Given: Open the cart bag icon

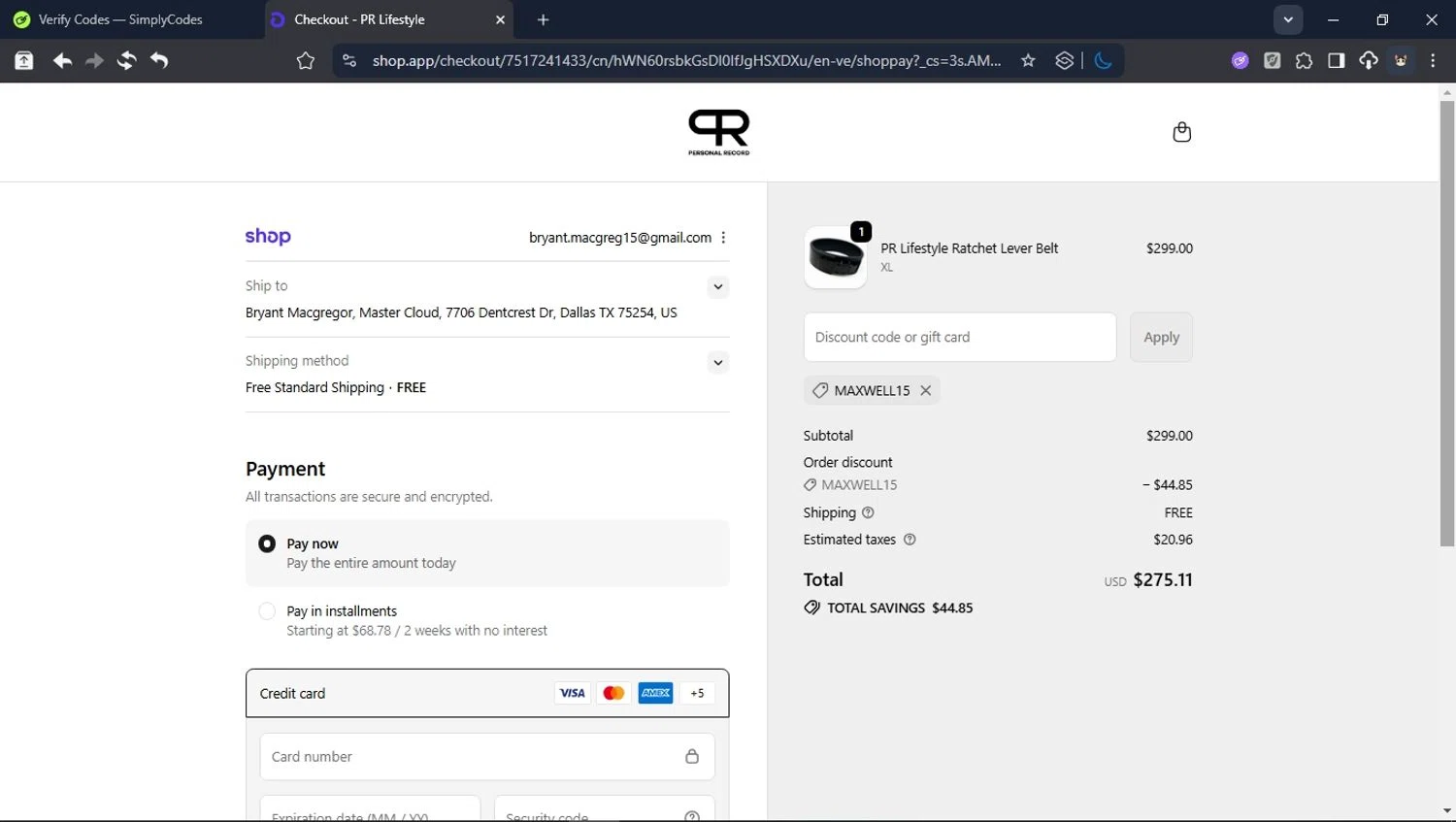Looking at the screenshot, I should [1181, 132].
